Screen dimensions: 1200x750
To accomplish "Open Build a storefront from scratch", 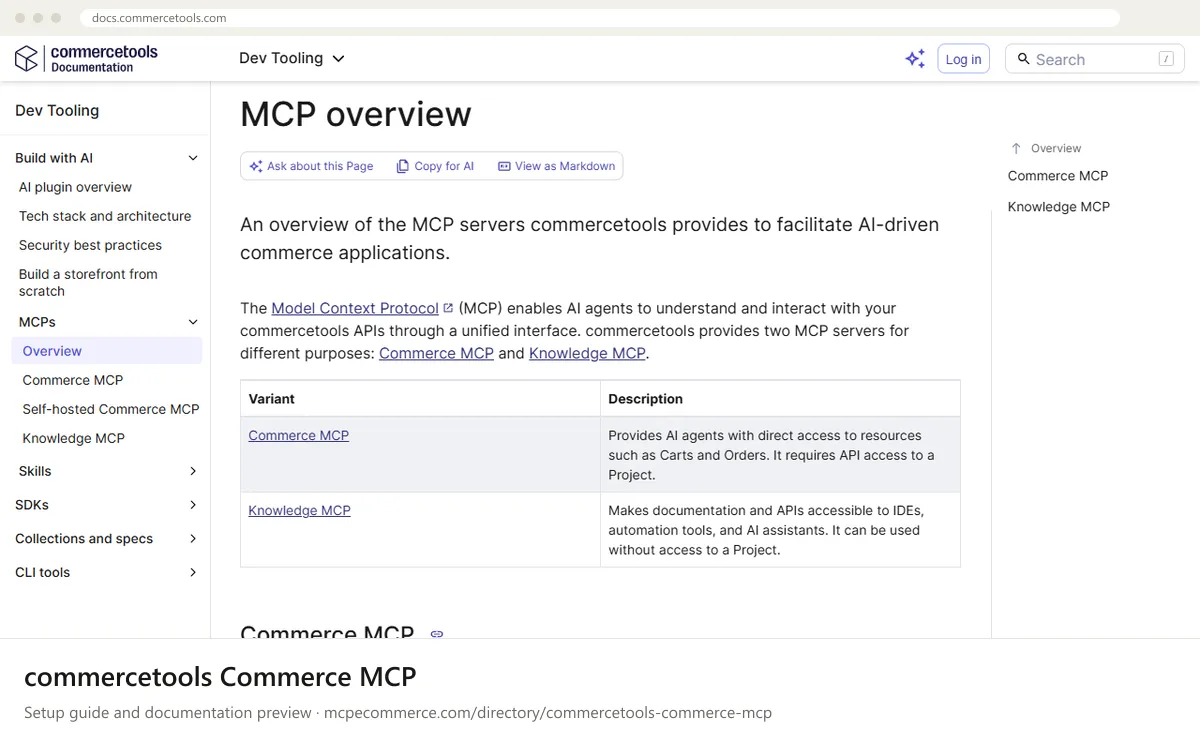I will click(x=88, y=282).
